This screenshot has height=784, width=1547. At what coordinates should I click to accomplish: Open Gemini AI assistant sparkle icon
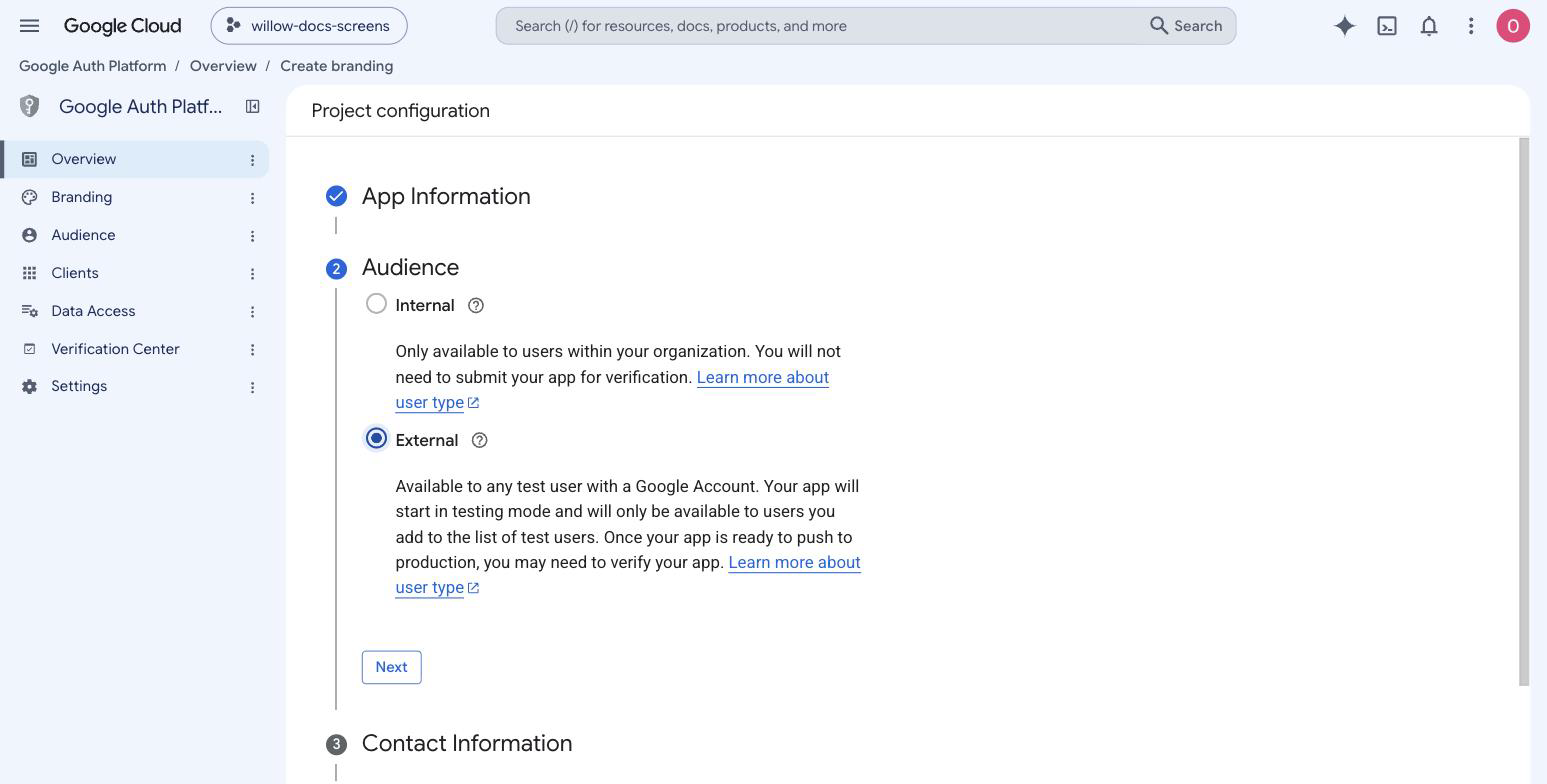click(1345, 26)
